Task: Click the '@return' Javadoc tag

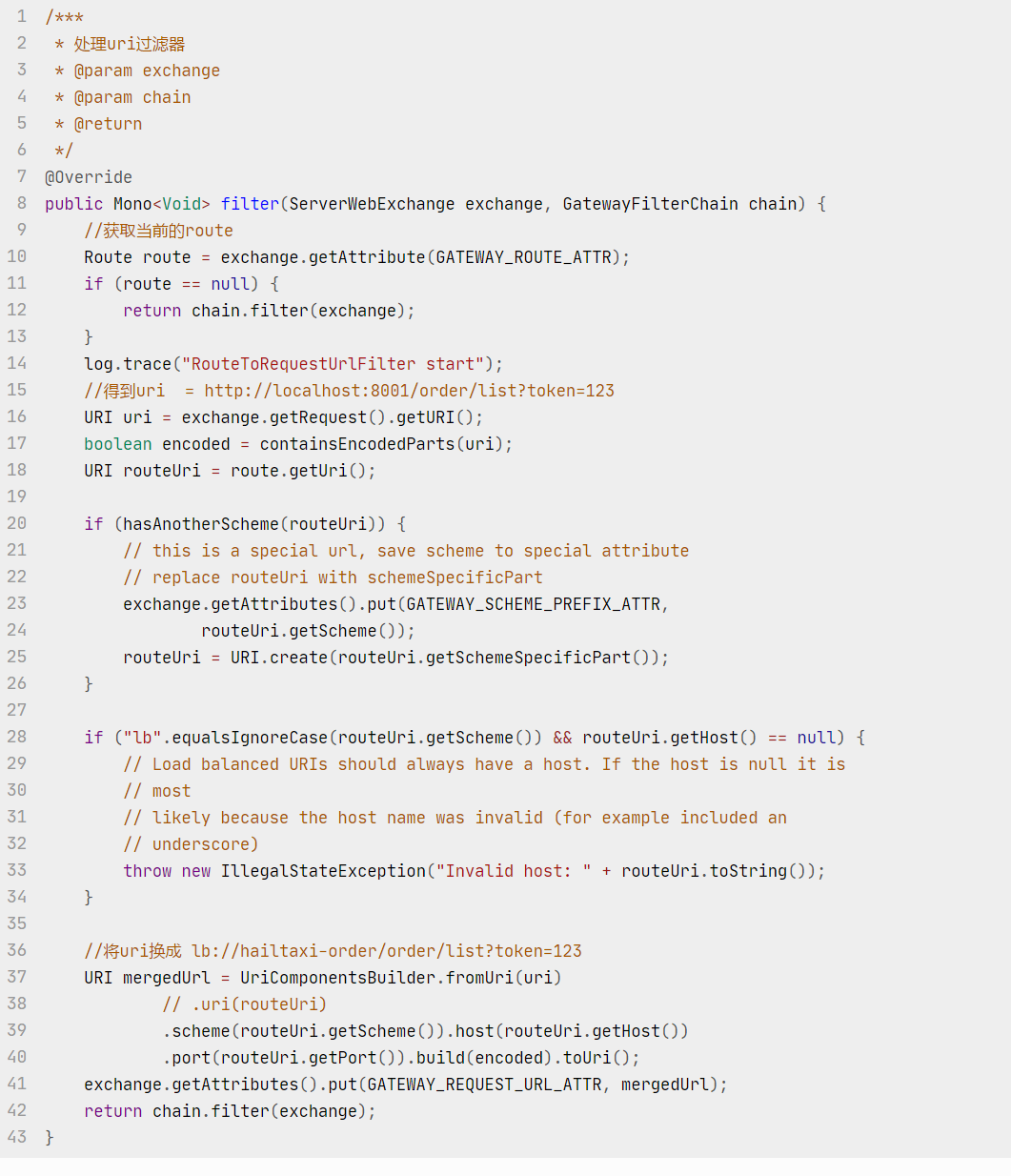Action: click(x=108, y=124)
